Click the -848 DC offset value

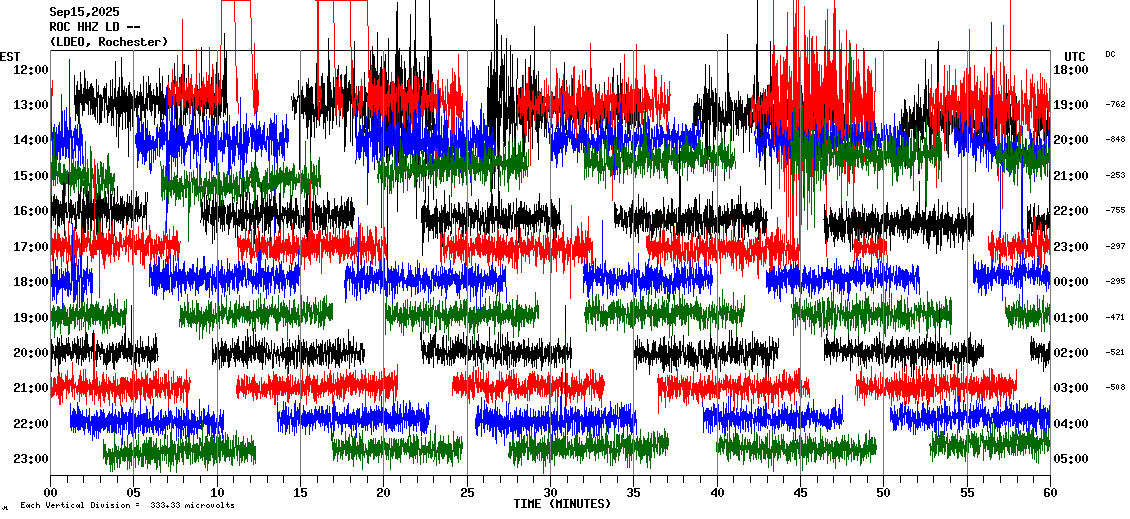(x=1116, y=140)
